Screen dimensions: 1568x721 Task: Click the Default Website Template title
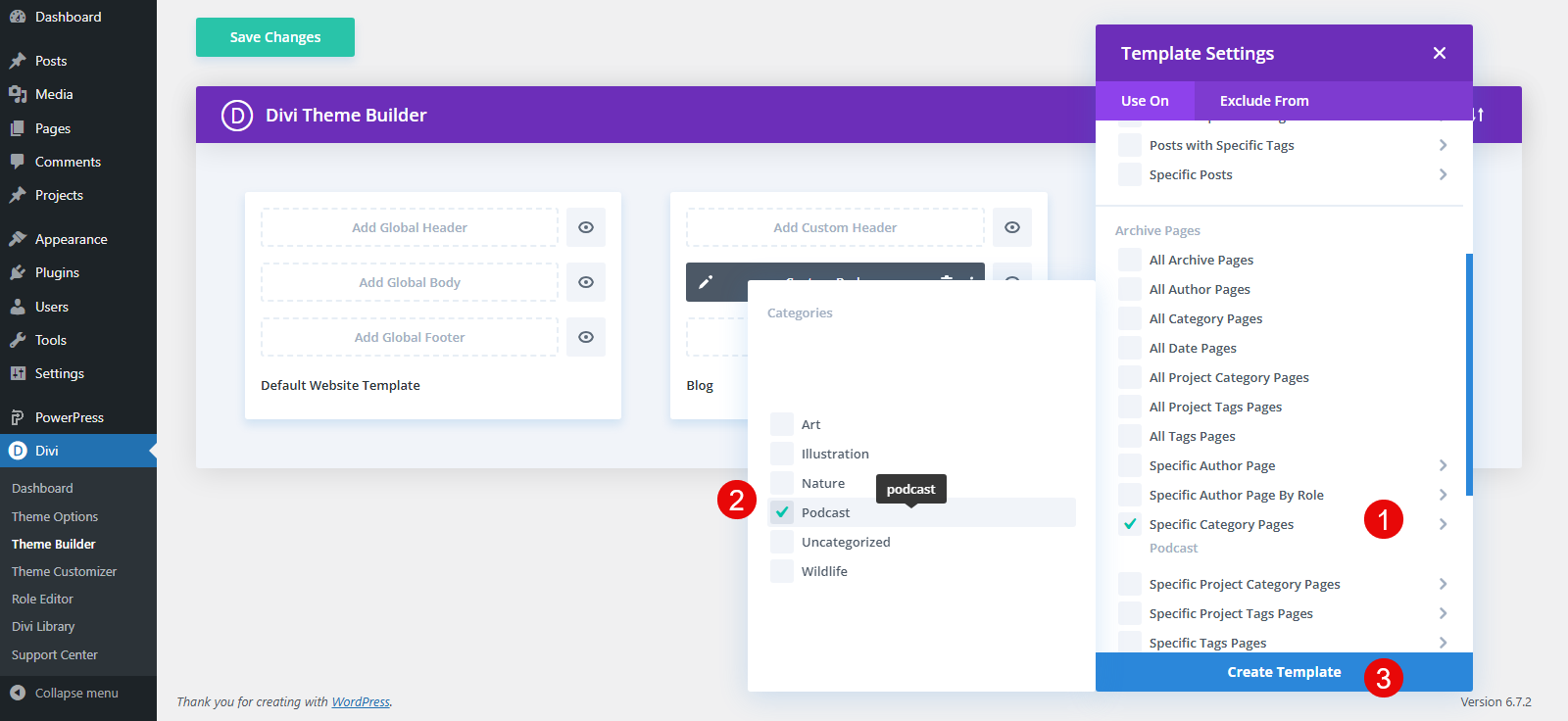click(x=340, y=385)
